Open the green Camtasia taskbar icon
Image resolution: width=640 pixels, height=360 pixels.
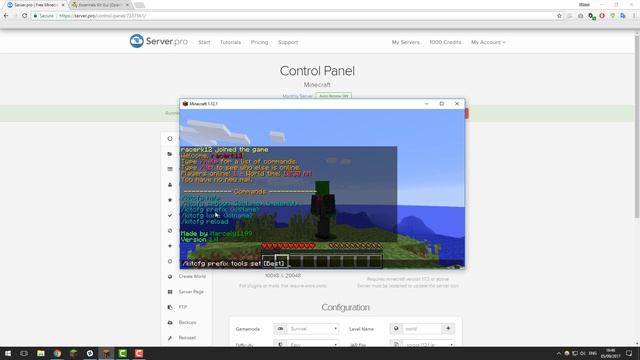click(122, 353)
